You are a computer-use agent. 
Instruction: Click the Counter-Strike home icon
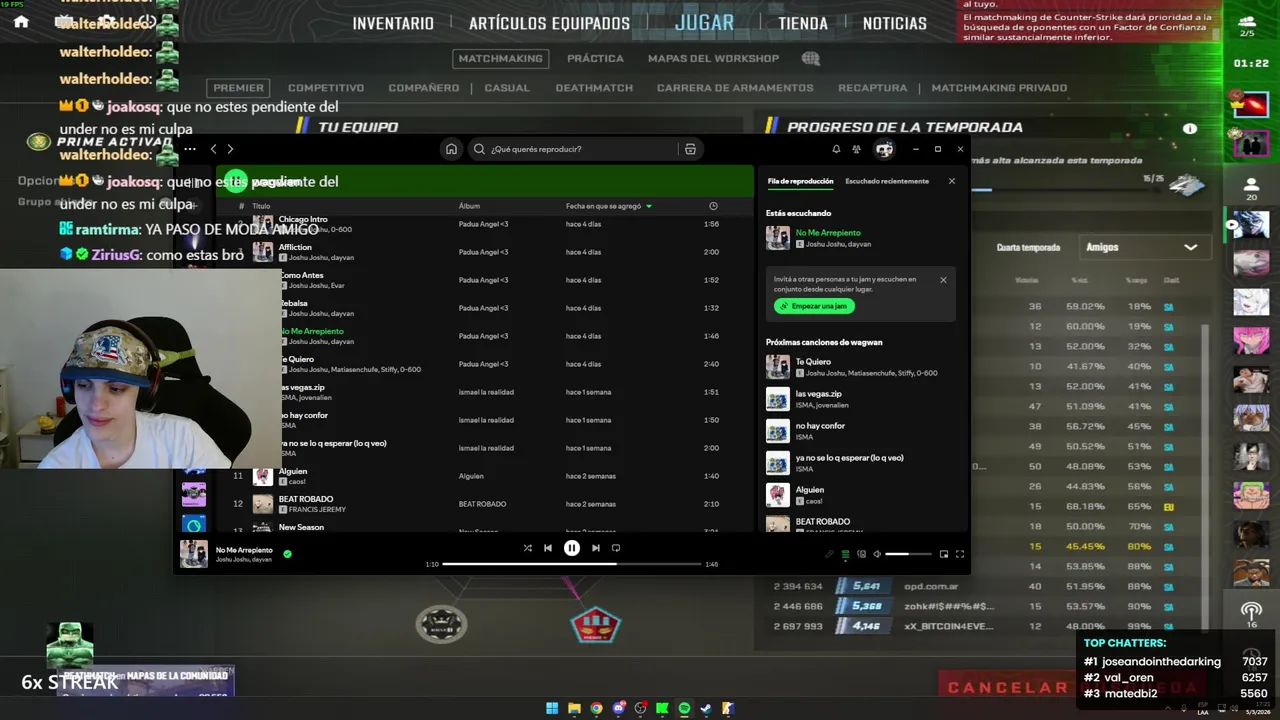click(21, 21)
